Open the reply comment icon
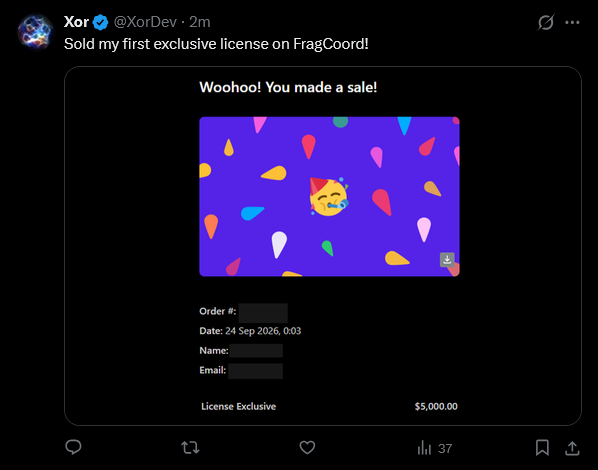598x470 pixels. [x=73, y=447]
